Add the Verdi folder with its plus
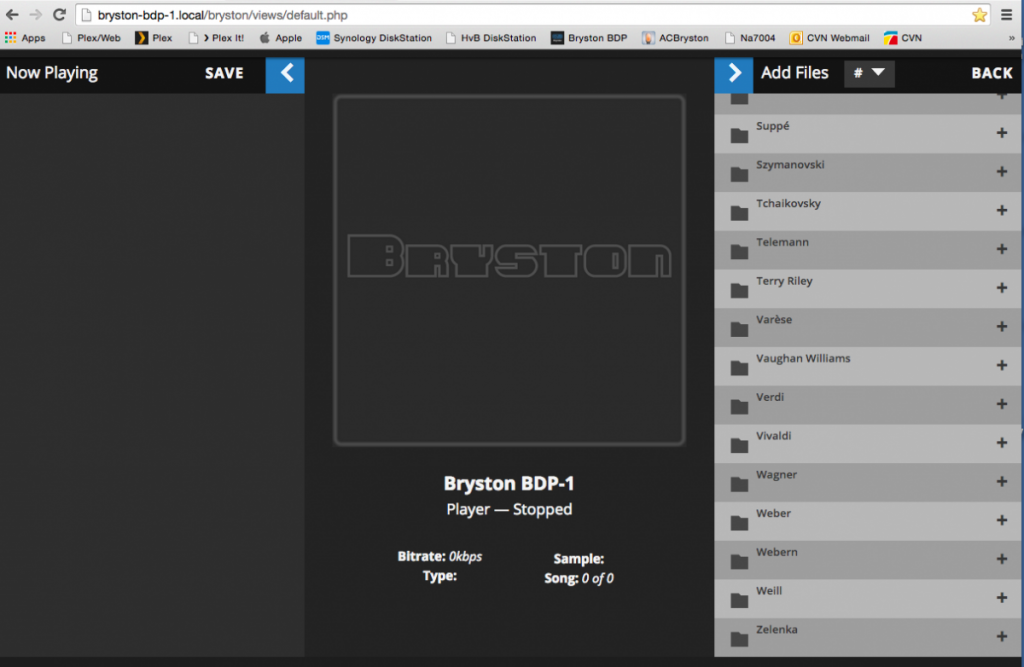Screen dimensions: 1024x667 [1002, 404]
